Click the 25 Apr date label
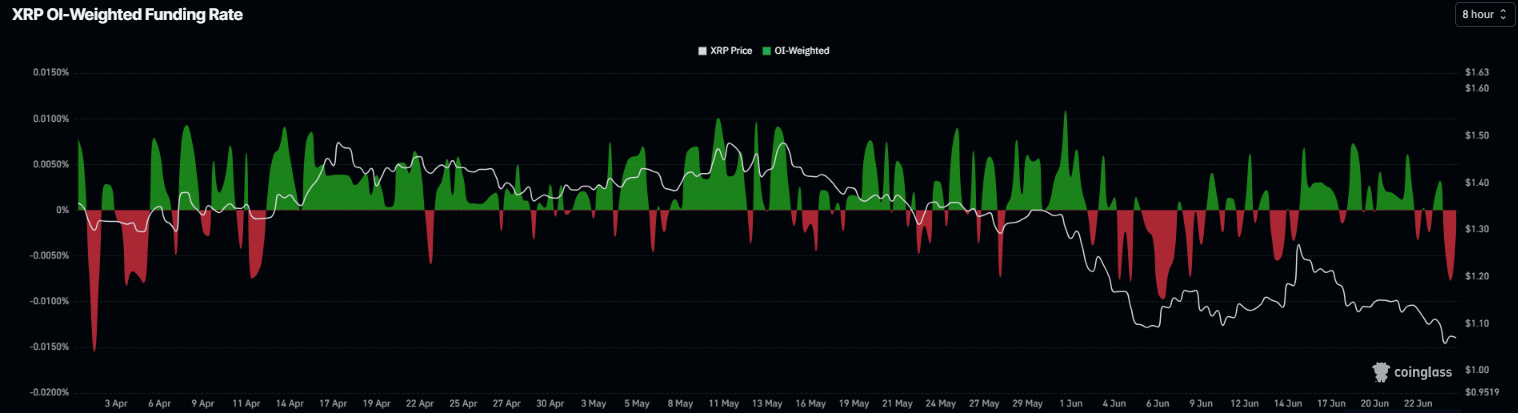 (463, 403)
